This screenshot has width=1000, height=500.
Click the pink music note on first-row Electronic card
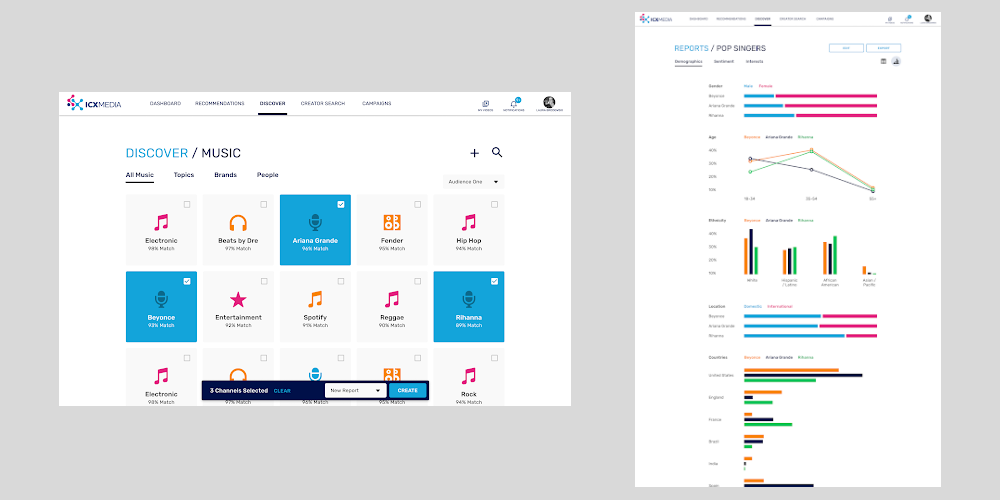161,223
